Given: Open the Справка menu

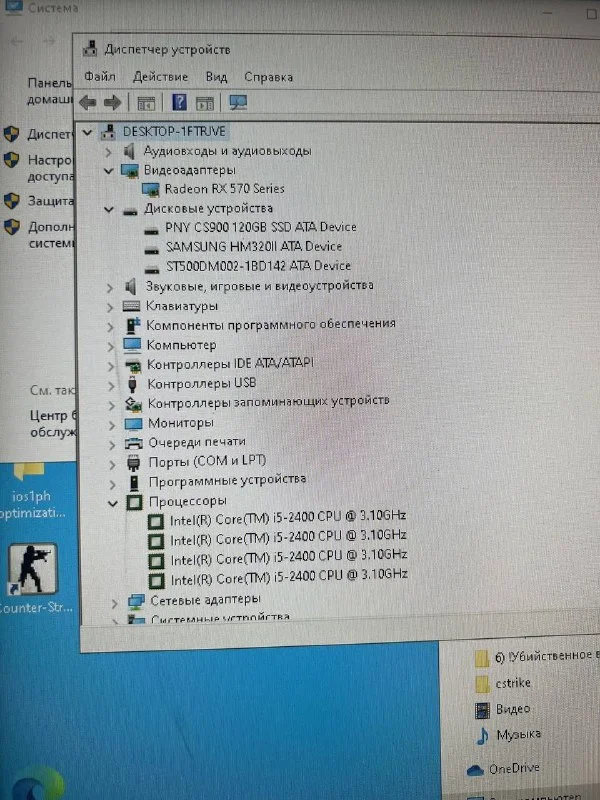Looking at the screenshot, I should click(x=268, y=76).
